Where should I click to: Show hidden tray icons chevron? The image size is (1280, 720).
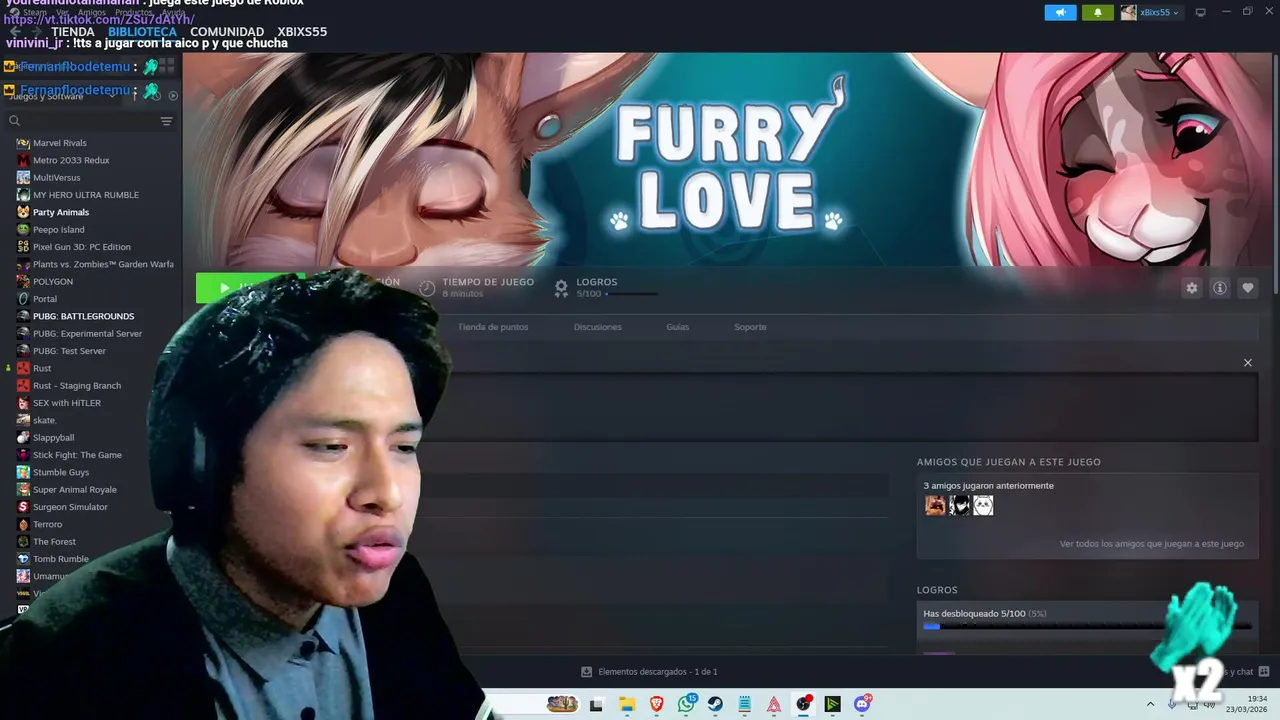pyautogui.click(x=1150, y=704)
